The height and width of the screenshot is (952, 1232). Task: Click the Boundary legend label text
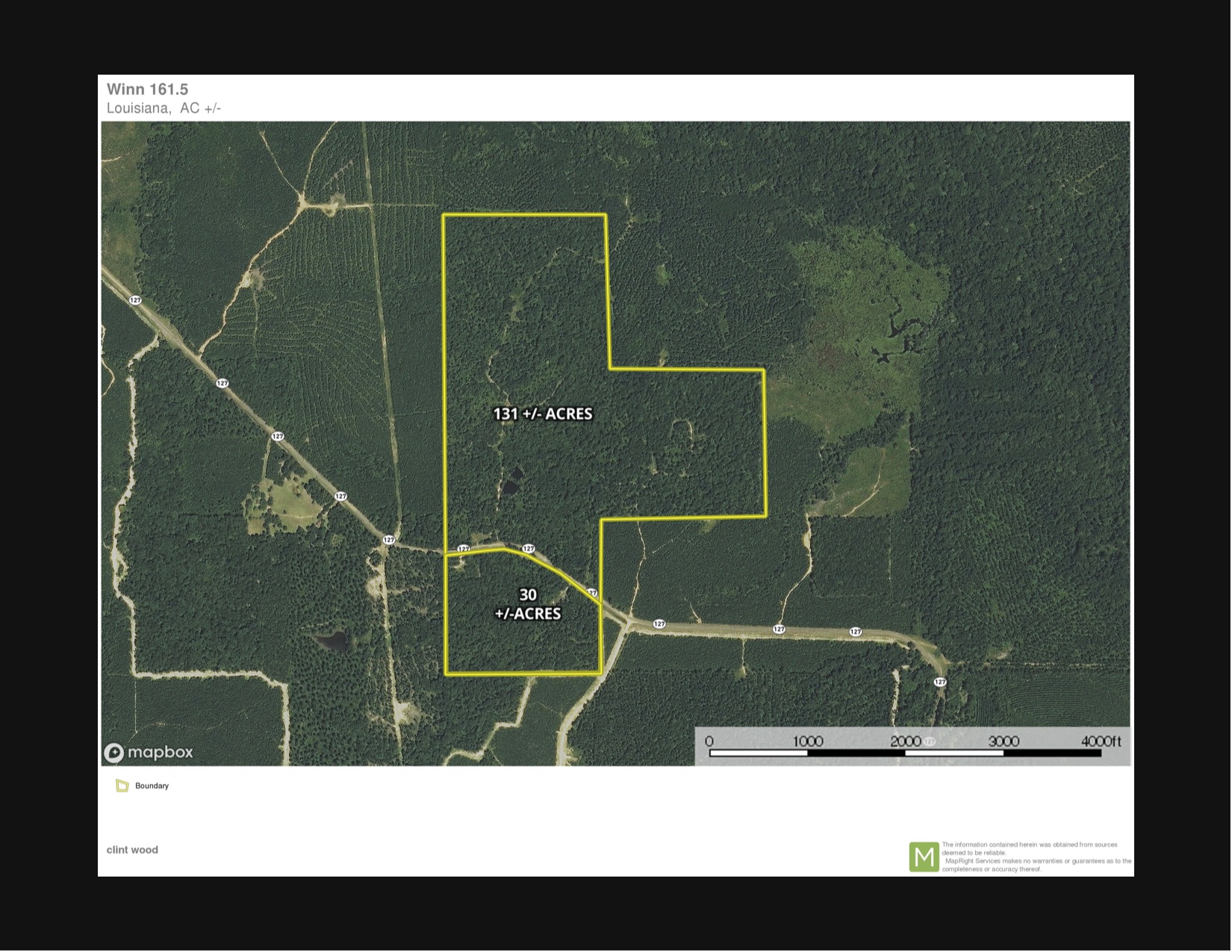coord(152,785)
